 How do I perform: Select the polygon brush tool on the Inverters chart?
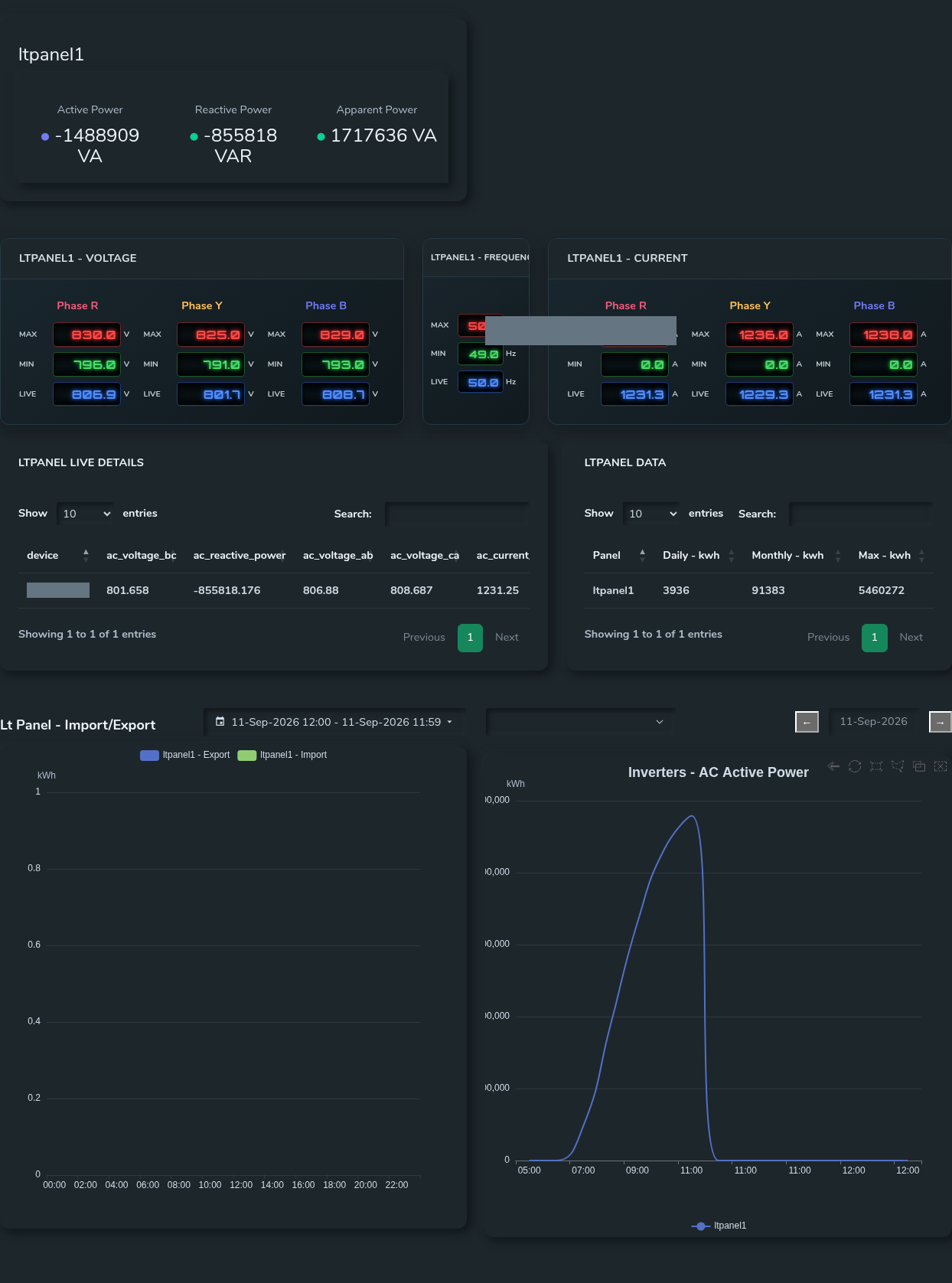898,766
